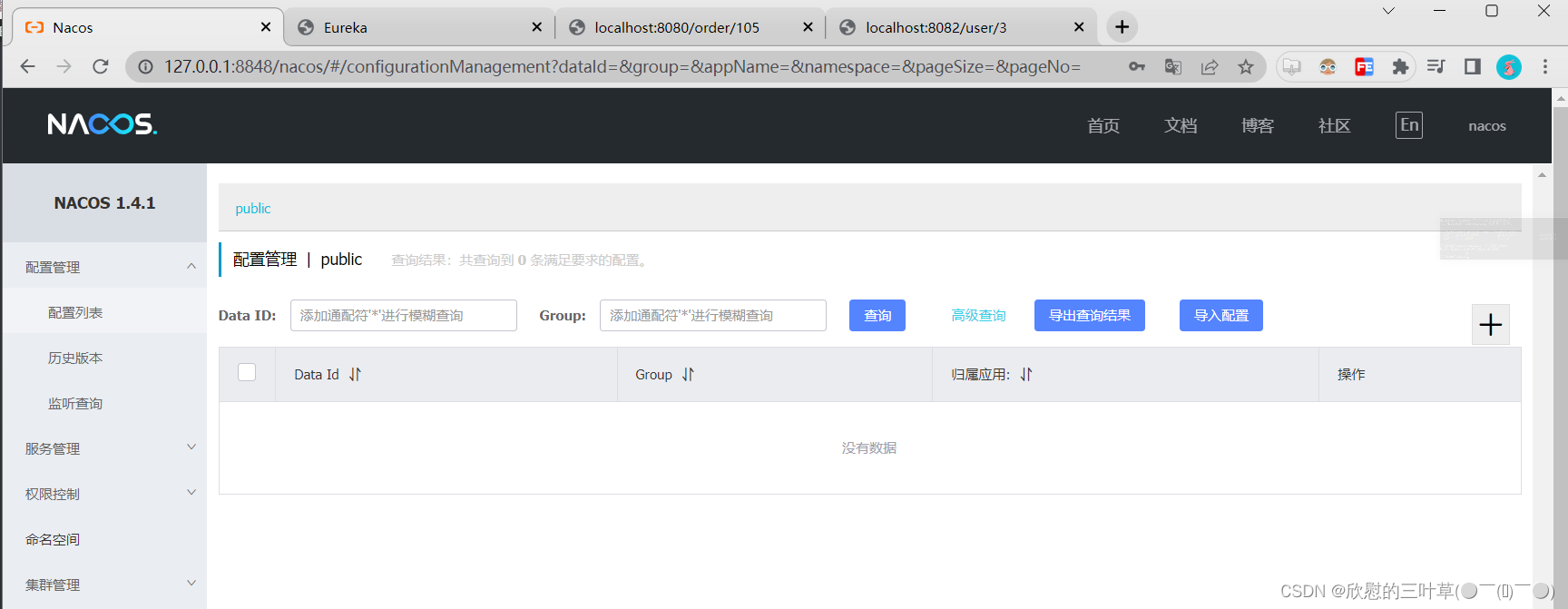
Task: Click the red FE extension icon
Action: (x=1364, y=66)
